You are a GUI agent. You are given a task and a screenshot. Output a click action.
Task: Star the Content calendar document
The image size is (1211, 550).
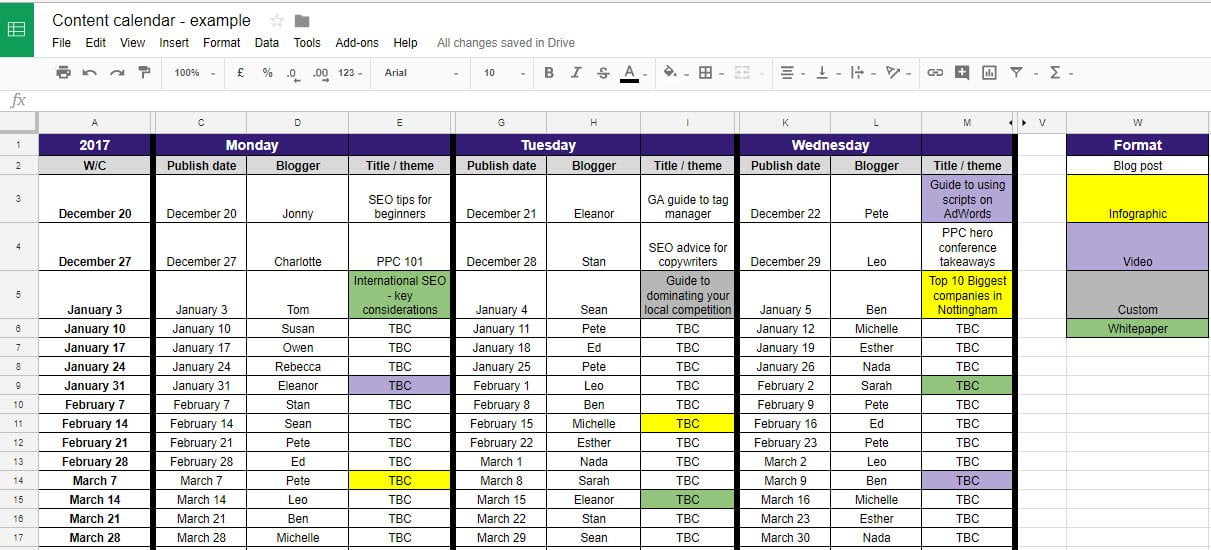pos(277,20)
